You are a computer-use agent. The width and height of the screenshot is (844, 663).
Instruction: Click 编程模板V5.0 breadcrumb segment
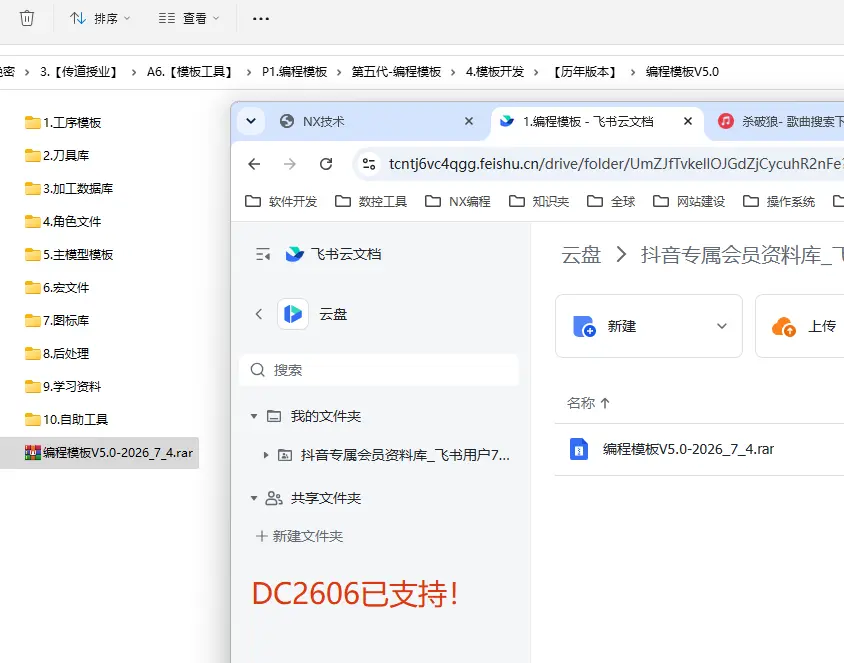(x=682, y=72)
